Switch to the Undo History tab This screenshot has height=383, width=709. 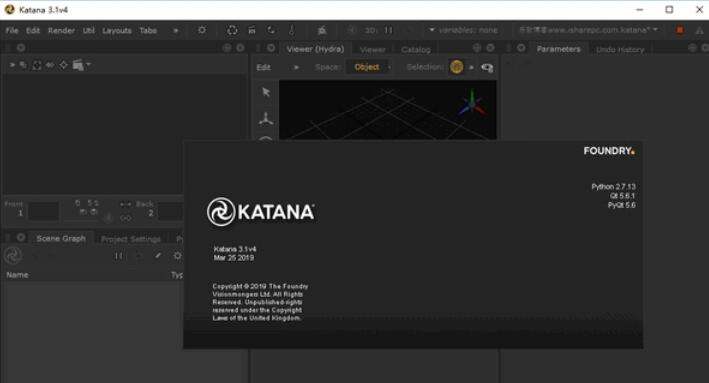point(620,49)
